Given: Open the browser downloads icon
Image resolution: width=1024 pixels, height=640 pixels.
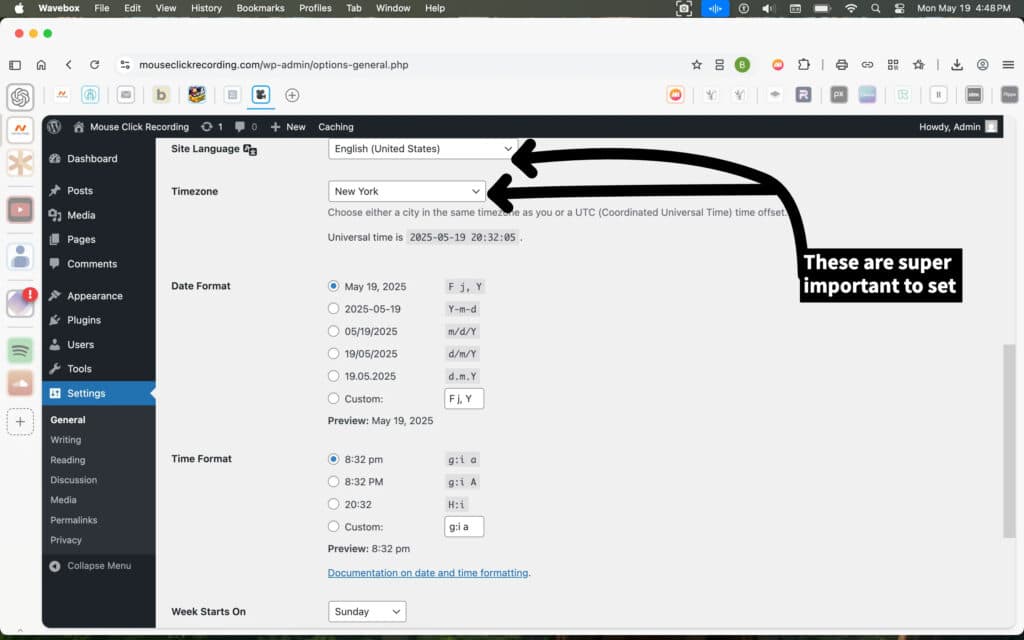Looking at the screenshot, I should pyautogui.click(x=957, y=64).
